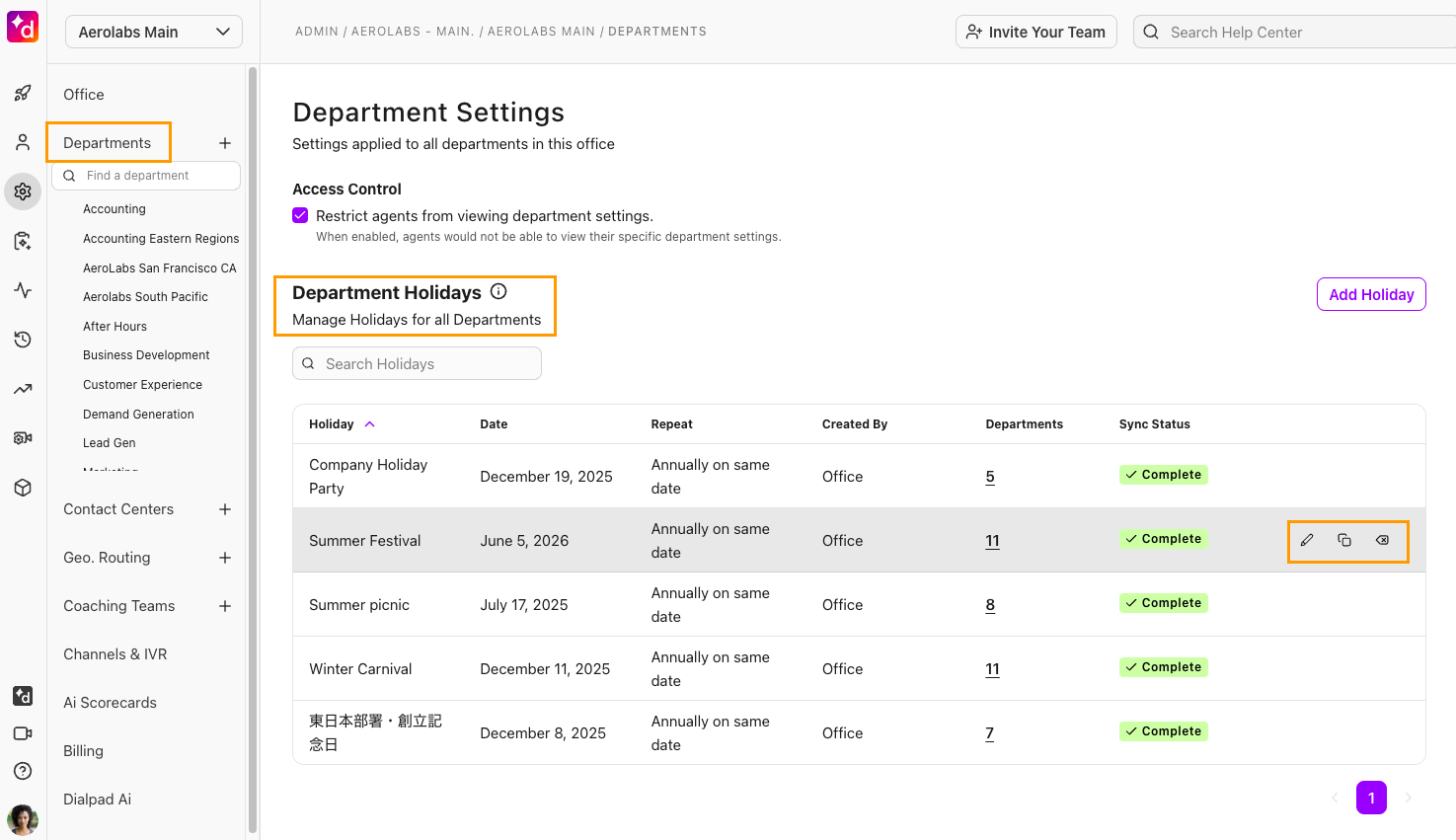This screenshot has width=1456, height=840.
Task: Edit the Summer Festival holiday with the pencil
Action: tap(1307, 540)
